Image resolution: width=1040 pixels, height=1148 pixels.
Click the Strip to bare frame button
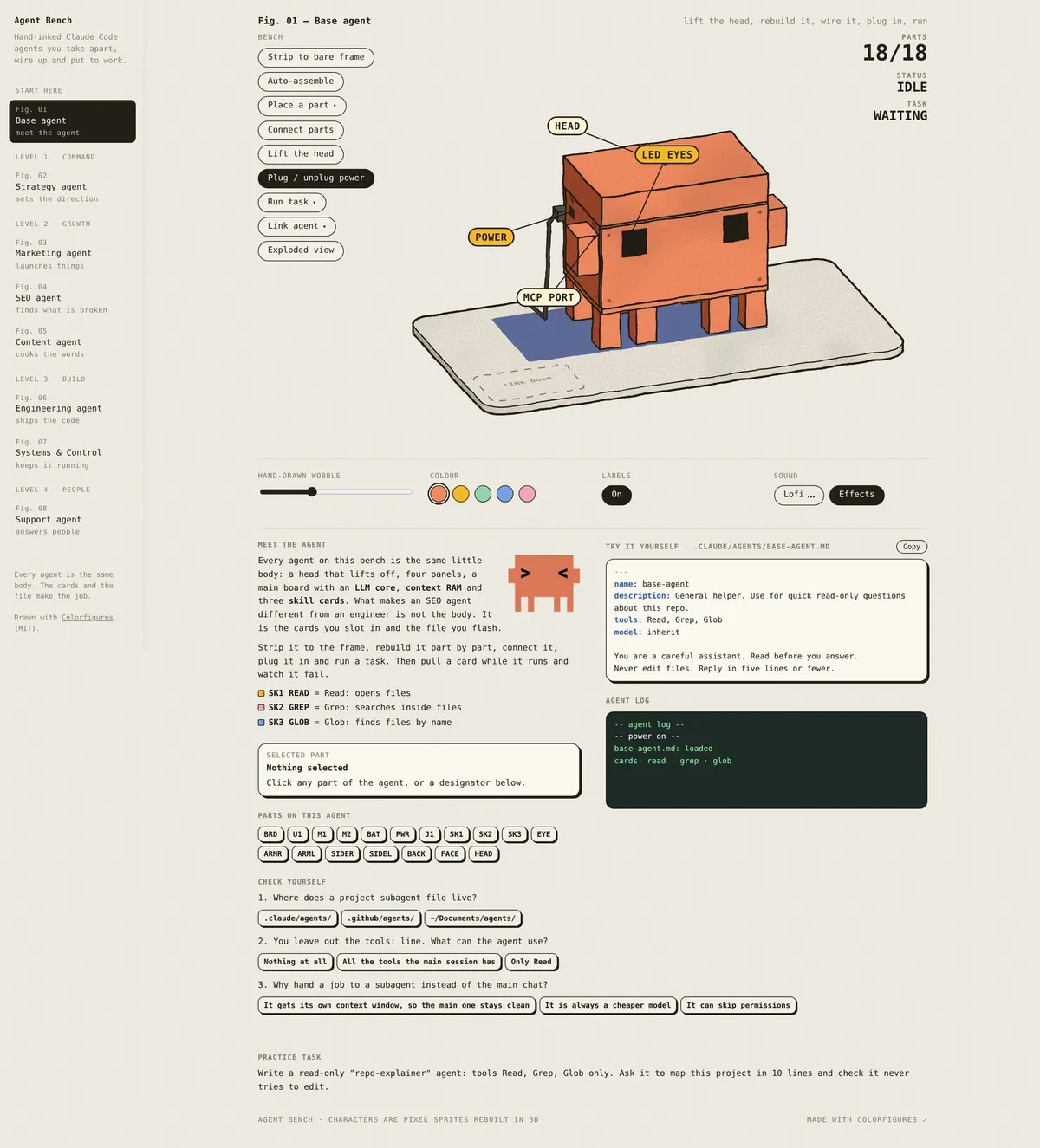[316, 57]
